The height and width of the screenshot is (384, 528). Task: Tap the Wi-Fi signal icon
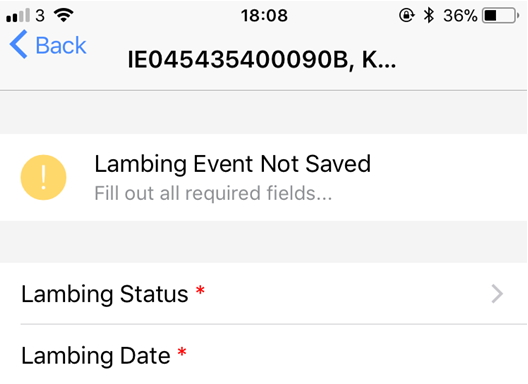pyautogui.click(x=64, y=15)
